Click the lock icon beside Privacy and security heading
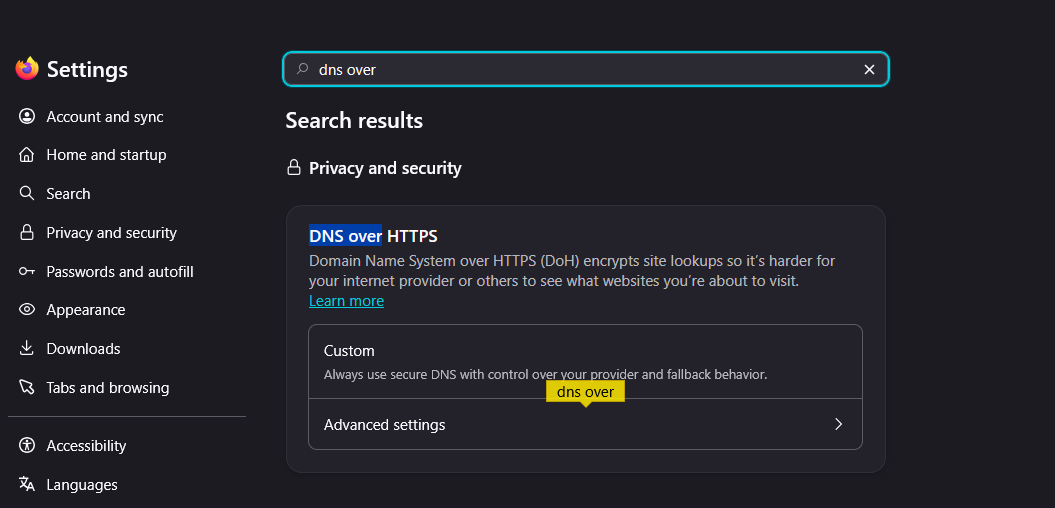This screenshot has width=1055, height=508. 293,168
